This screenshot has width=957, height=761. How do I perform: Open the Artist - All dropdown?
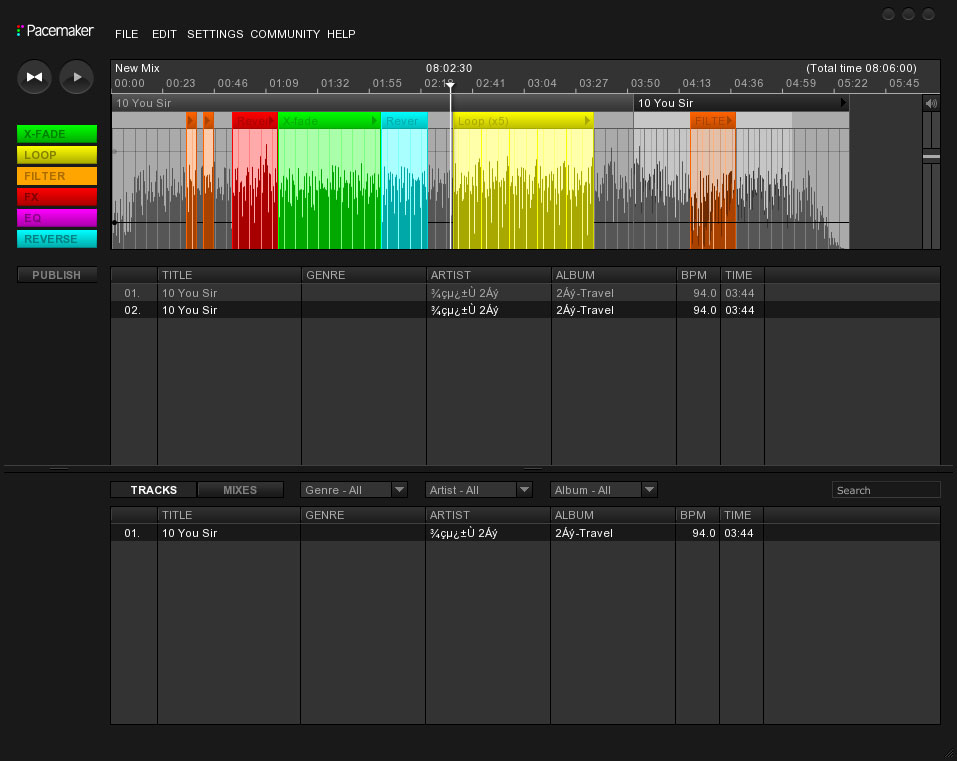coord(478,490)
